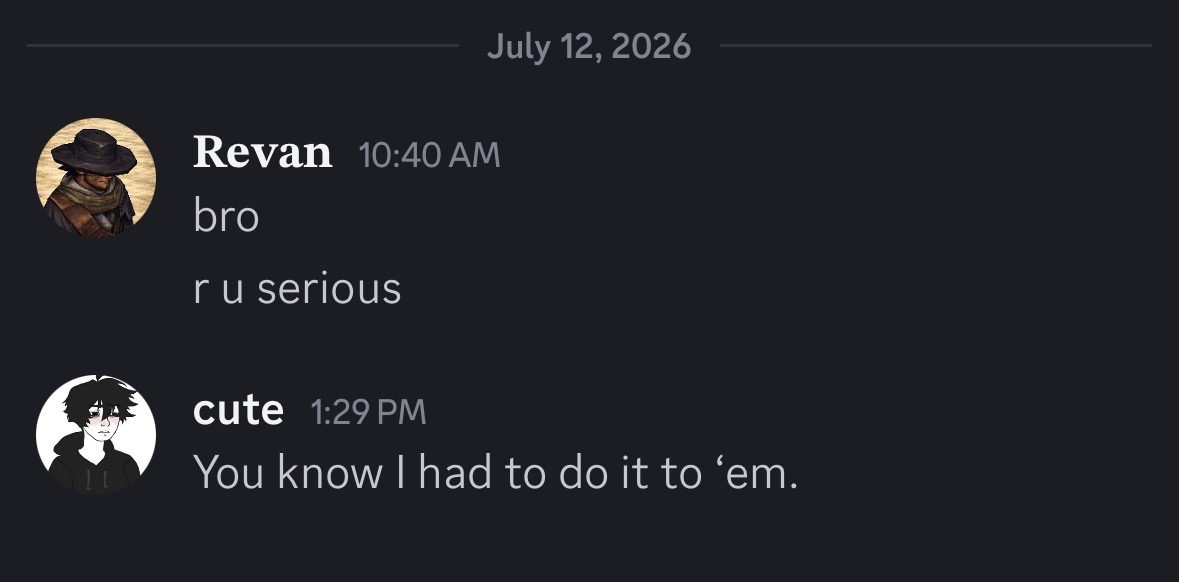The height and width of the screenshot is (582, 1179).
Task: Select the "You know I had to" message
Action: click(496, 473)
